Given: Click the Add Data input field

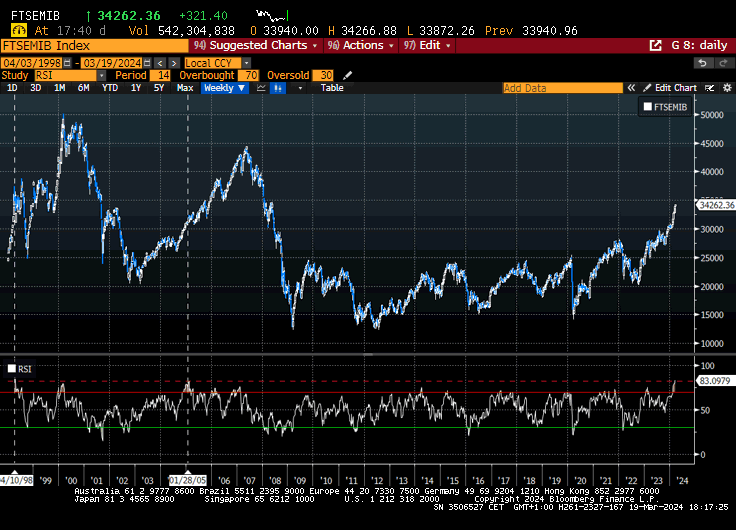Looking at the screenshot, I should coord(562,88).
